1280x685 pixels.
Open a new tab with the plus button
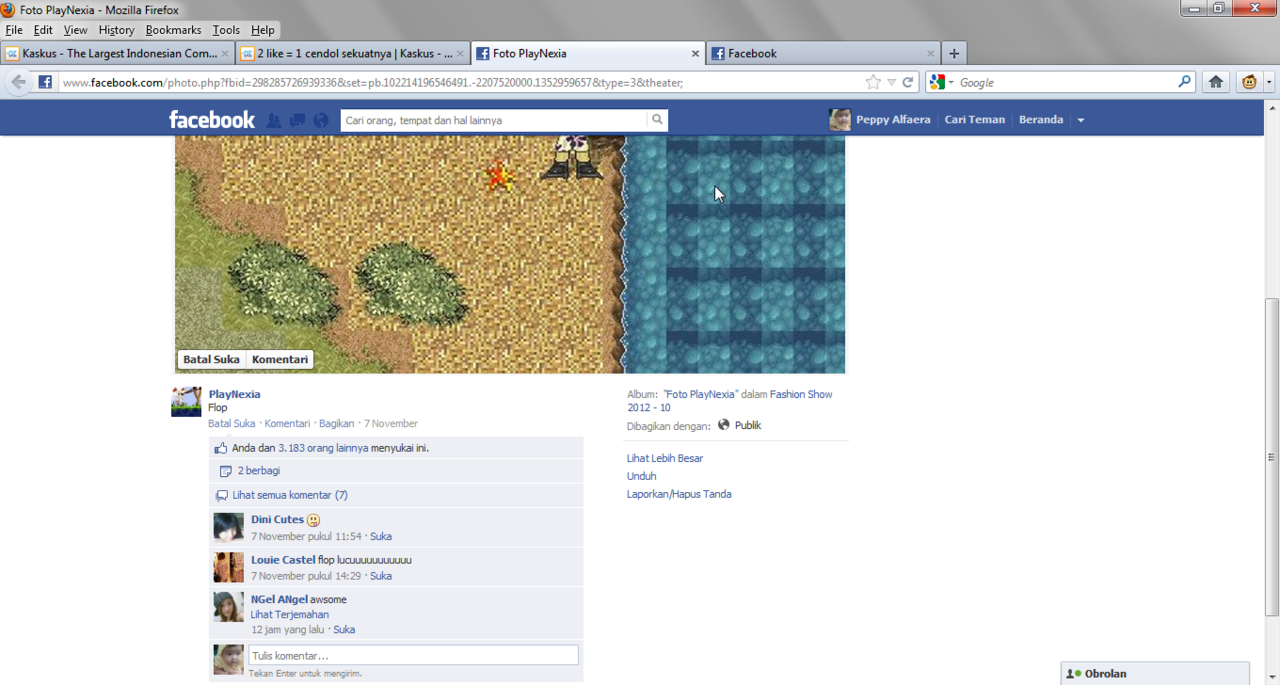click(x=954, y=54)
